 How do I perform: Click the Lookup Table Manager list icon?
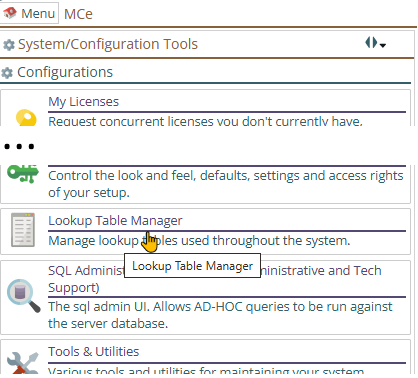[23, 230]
